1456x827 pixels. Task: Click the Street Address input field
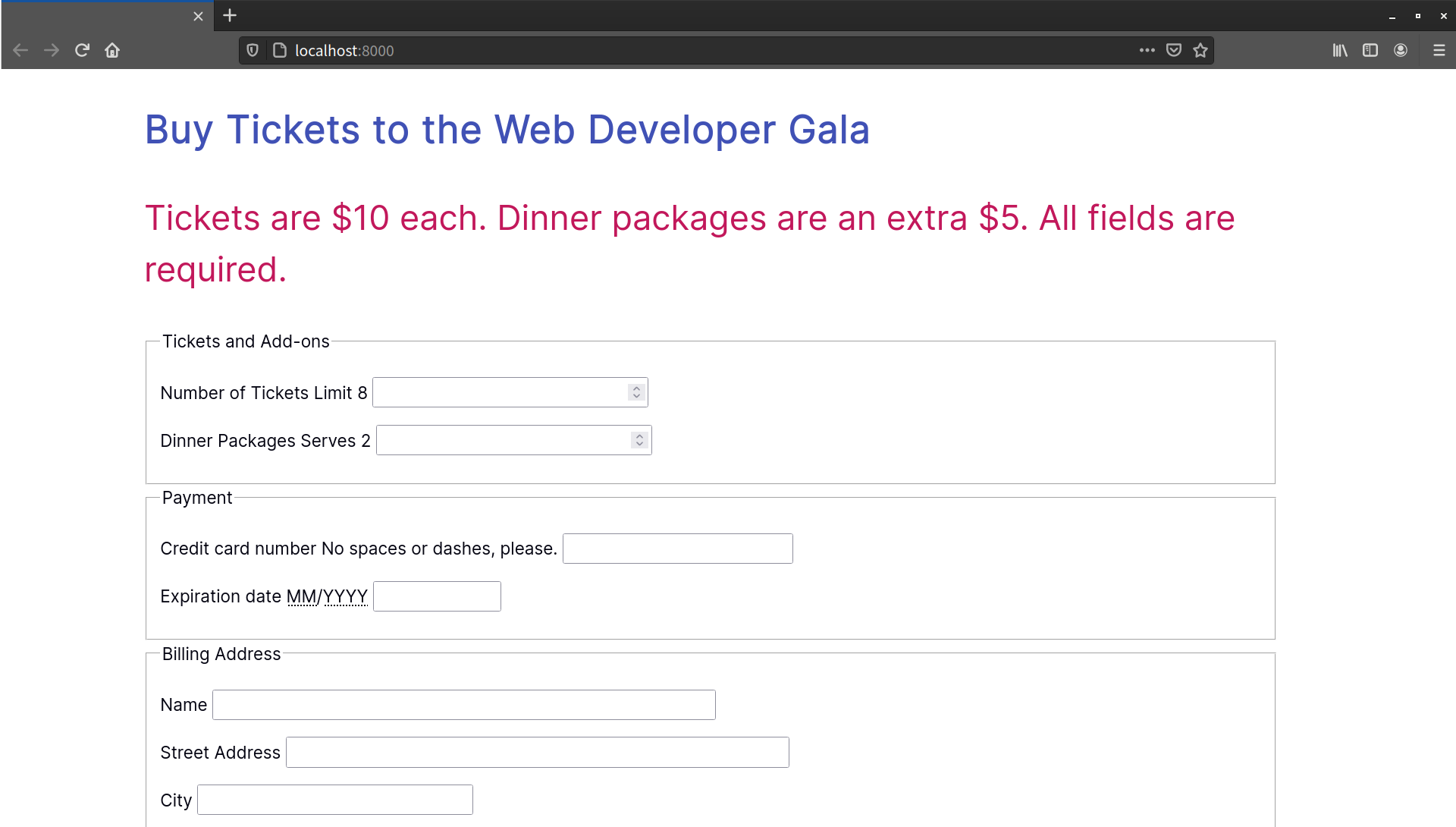537,753
